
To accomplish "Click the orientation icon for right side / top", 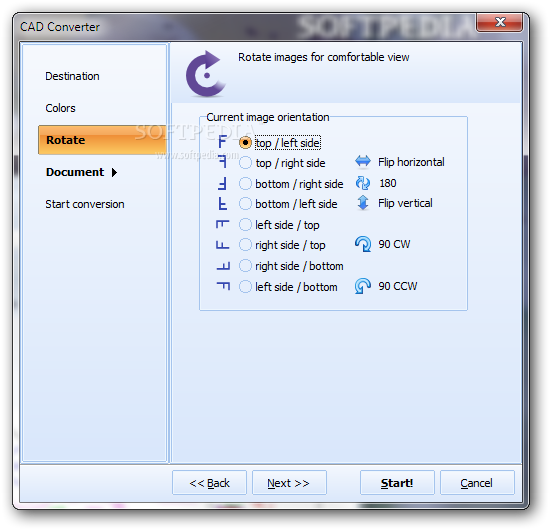I will (x=222, y=245).
